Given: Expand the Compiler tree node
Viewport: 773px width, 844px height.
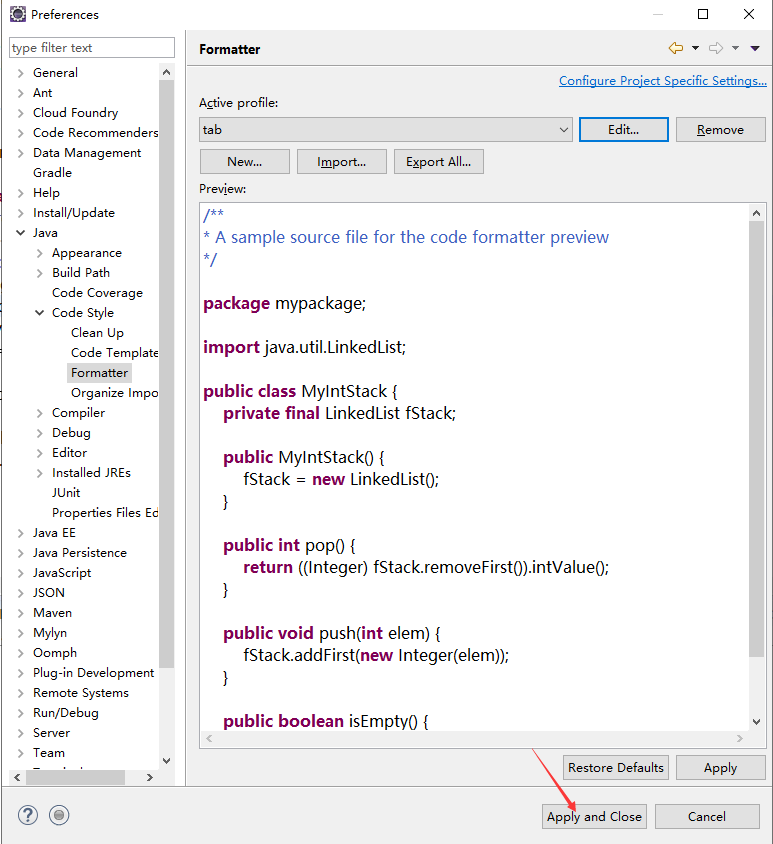Looking at the screenshot, I should coord(39,413).
